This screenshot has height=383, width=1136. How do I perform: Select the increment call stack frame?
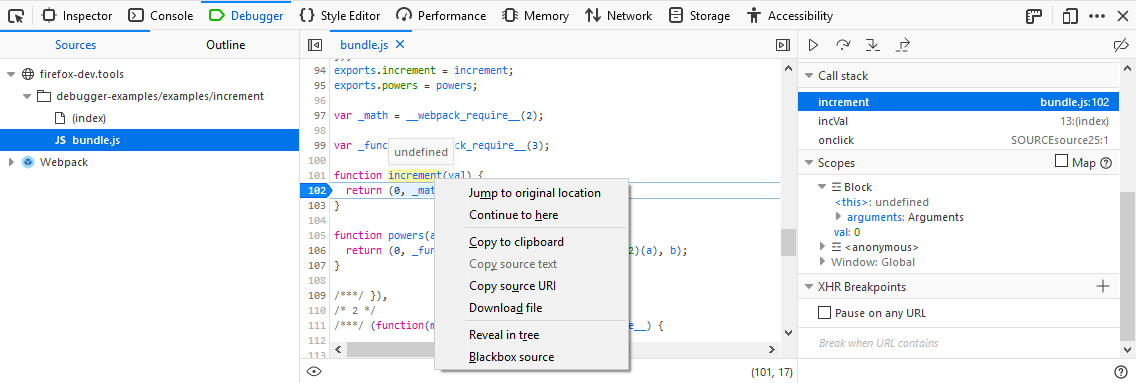959,102
